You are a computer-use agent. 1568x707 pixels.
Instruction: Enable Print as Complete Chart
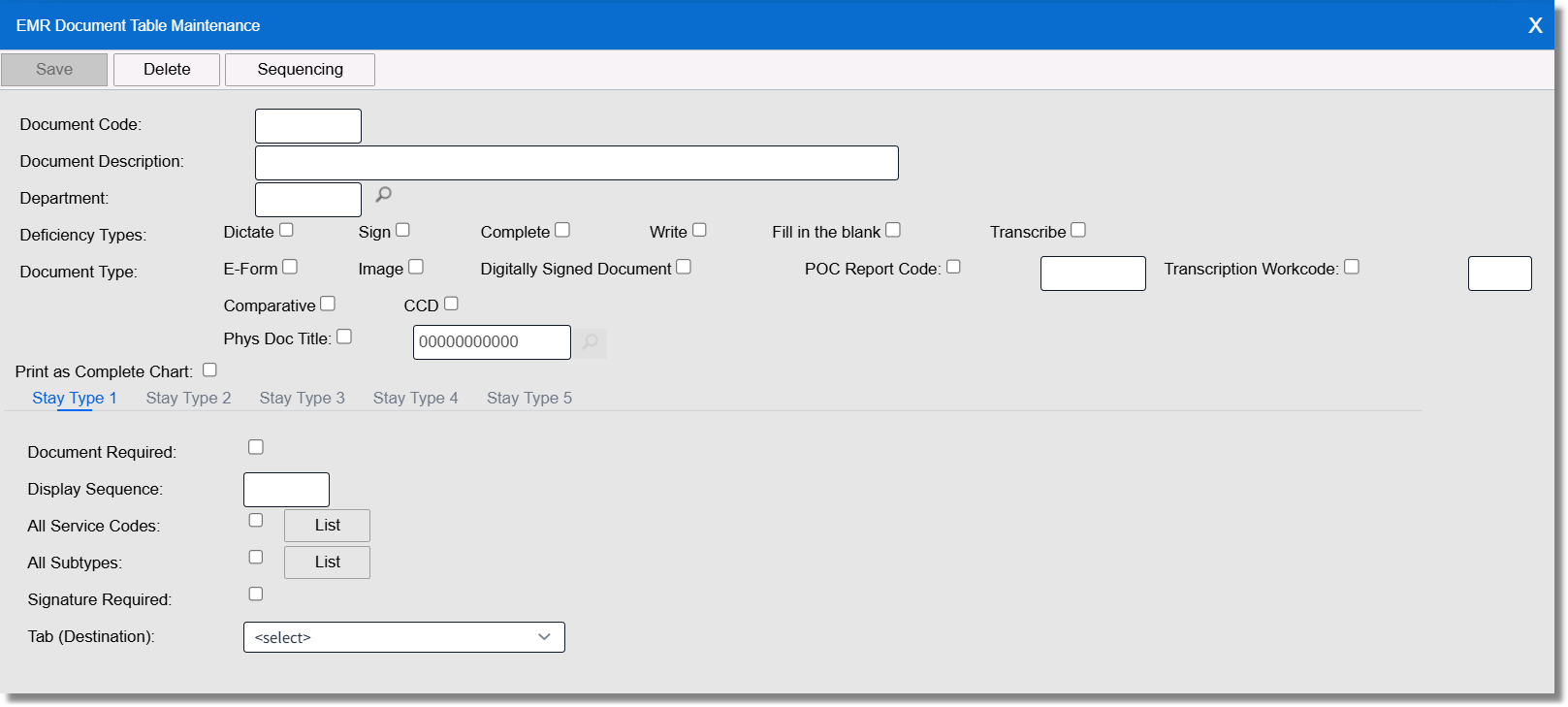coord(209,370)
